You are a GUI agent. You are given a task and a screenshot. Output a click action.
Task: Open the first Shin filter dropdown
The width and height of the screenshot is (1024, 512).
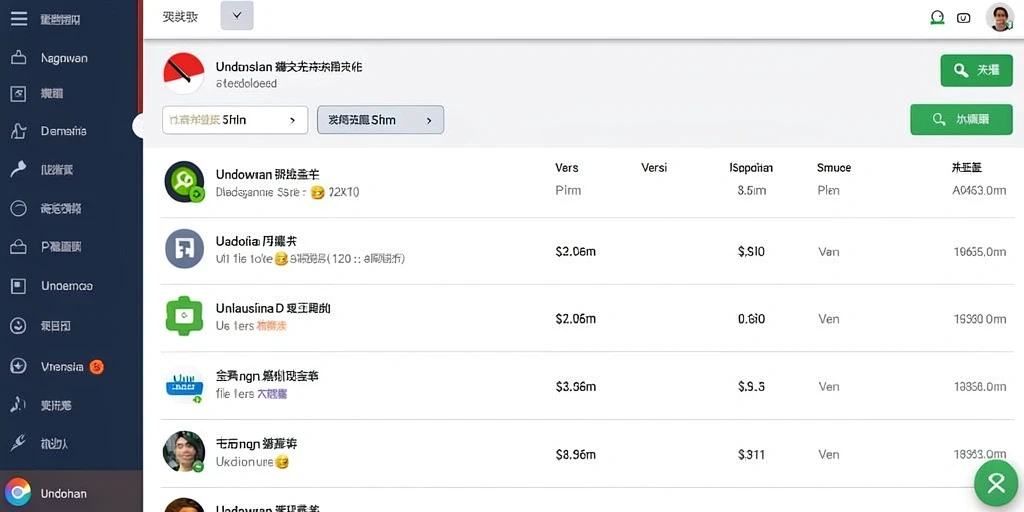coord(235,120)
